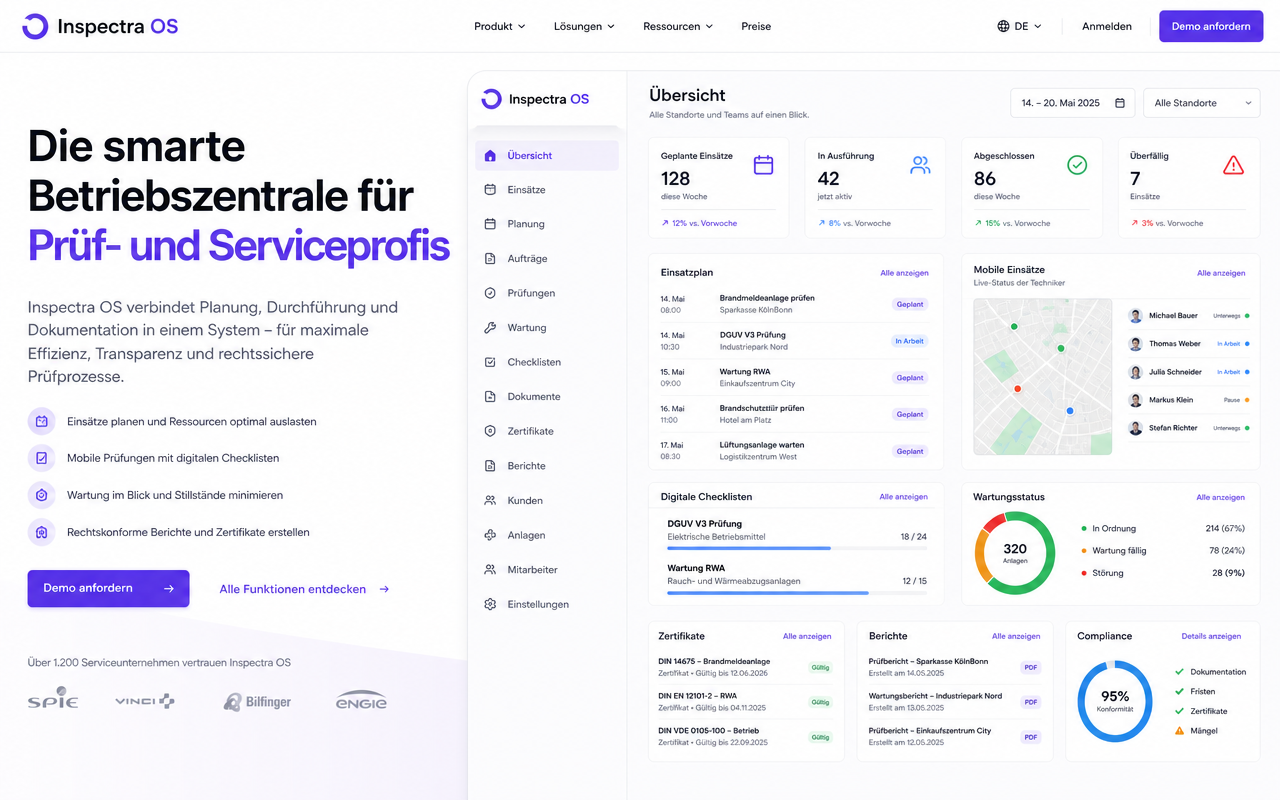Click Demo anfordern button in header

point(1211,26)
